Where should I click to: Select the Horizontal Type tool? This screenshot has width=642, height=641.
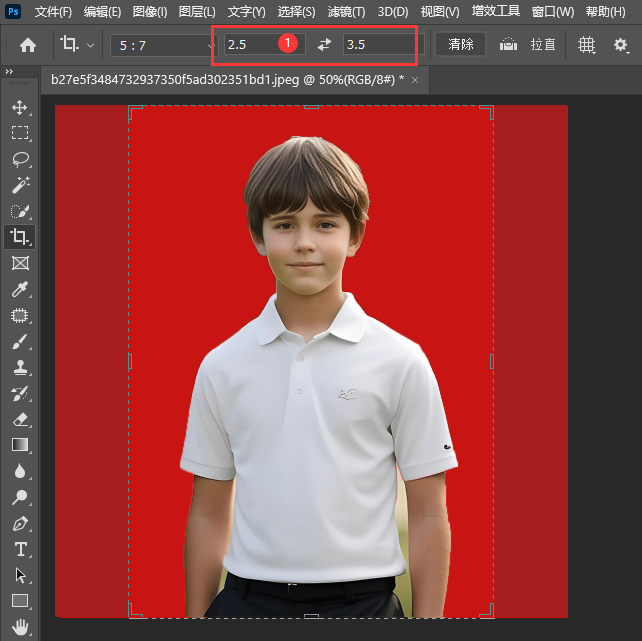(19, 549)
